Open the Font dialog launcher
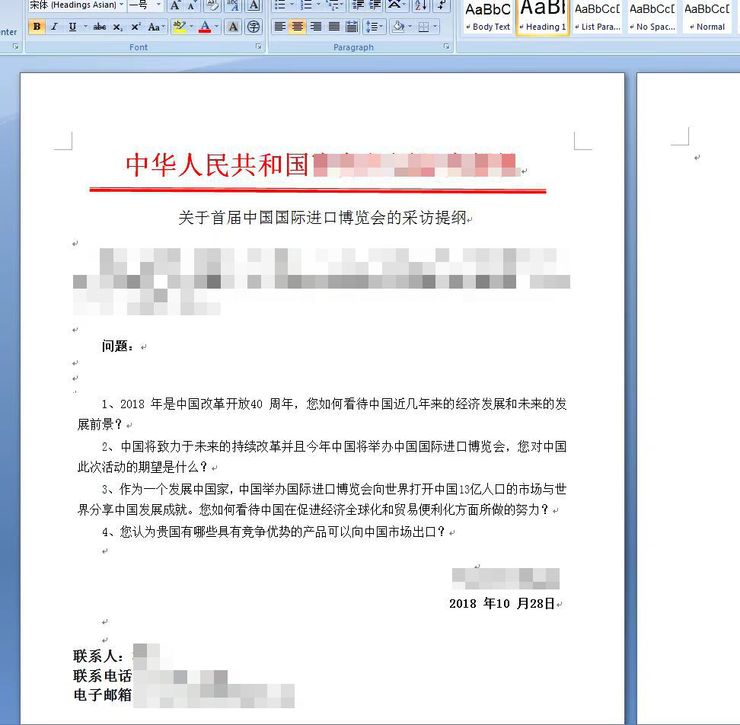Image resolution: width=740 pixels, height=725 pixels. (258, 47)
